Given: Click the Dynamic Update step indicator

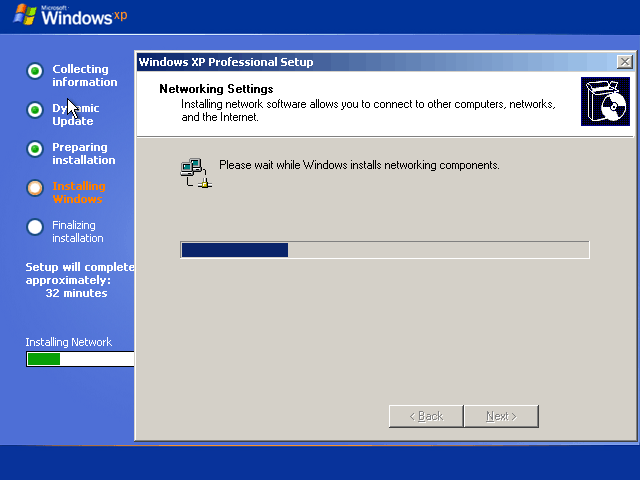Looking at the screenshot, I should [x=35, y=110].
